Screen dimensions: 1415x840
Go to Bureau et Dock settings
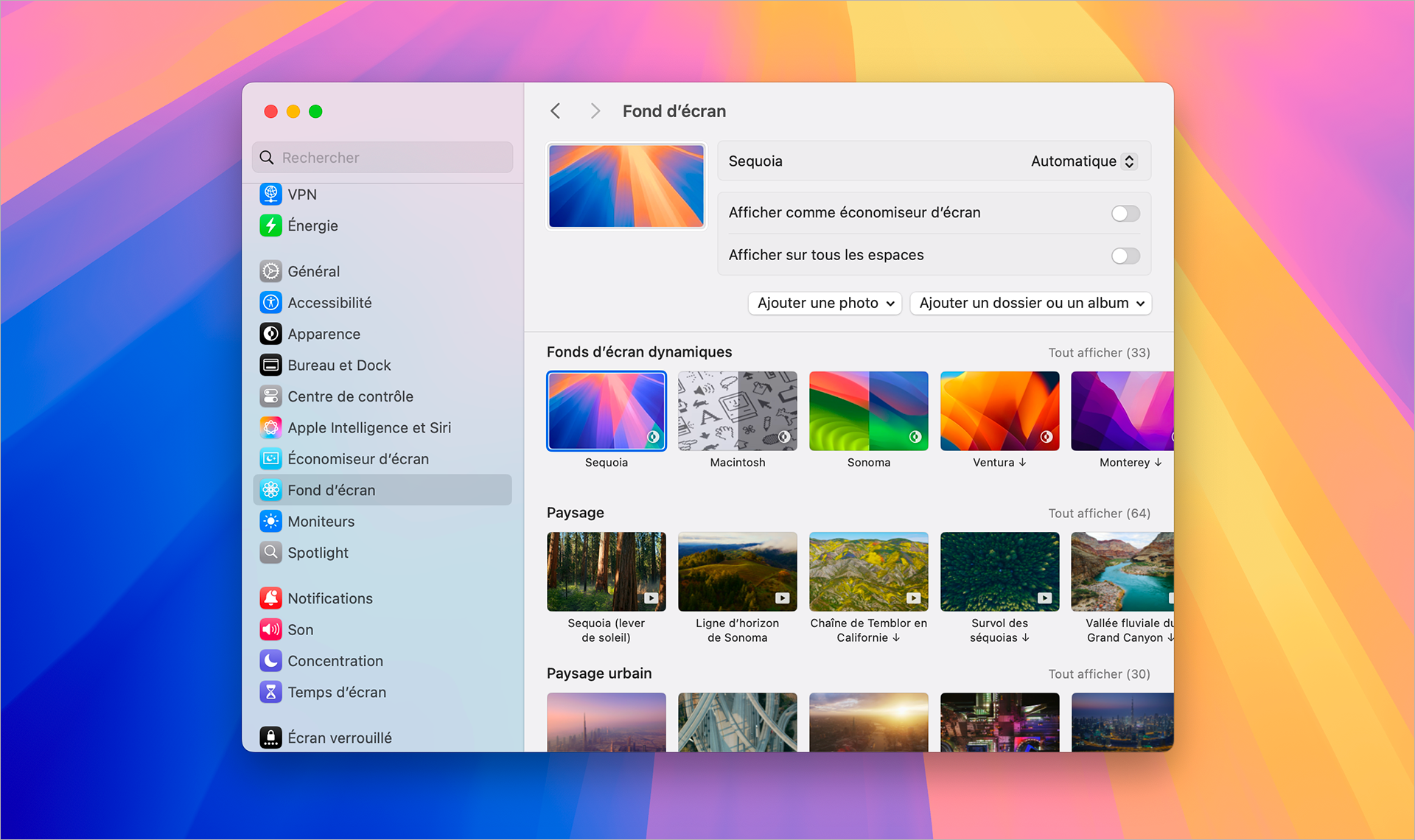[339, 365]
